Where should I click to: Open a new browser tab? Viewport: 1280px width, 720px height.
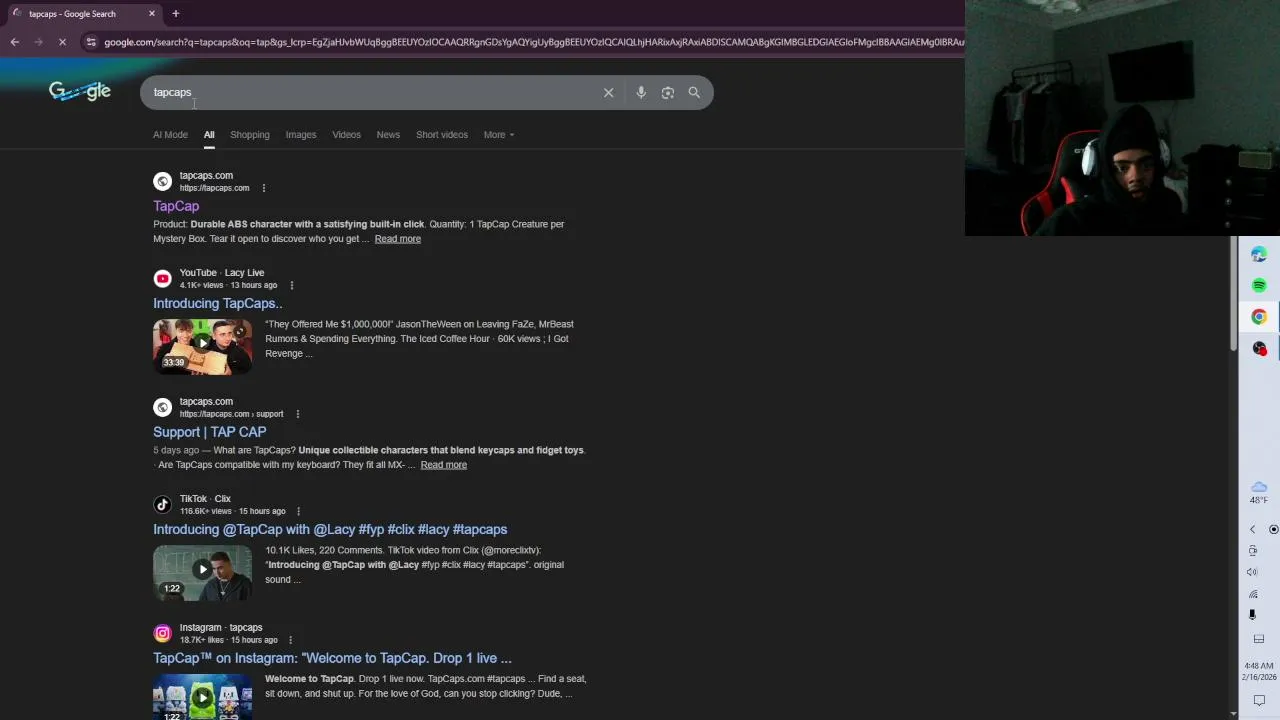tap(175, 13)
